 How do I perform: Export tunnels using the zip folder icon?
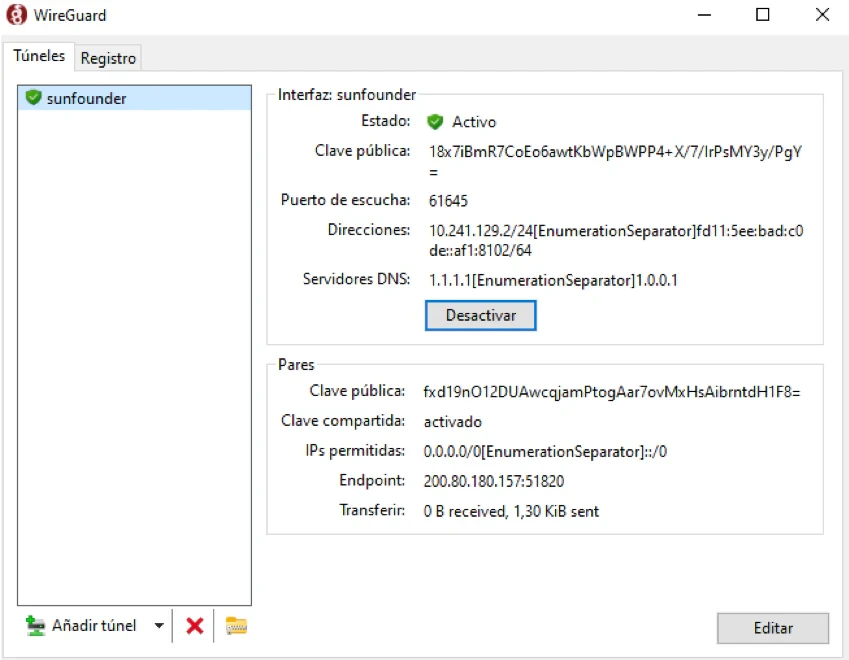236,626
